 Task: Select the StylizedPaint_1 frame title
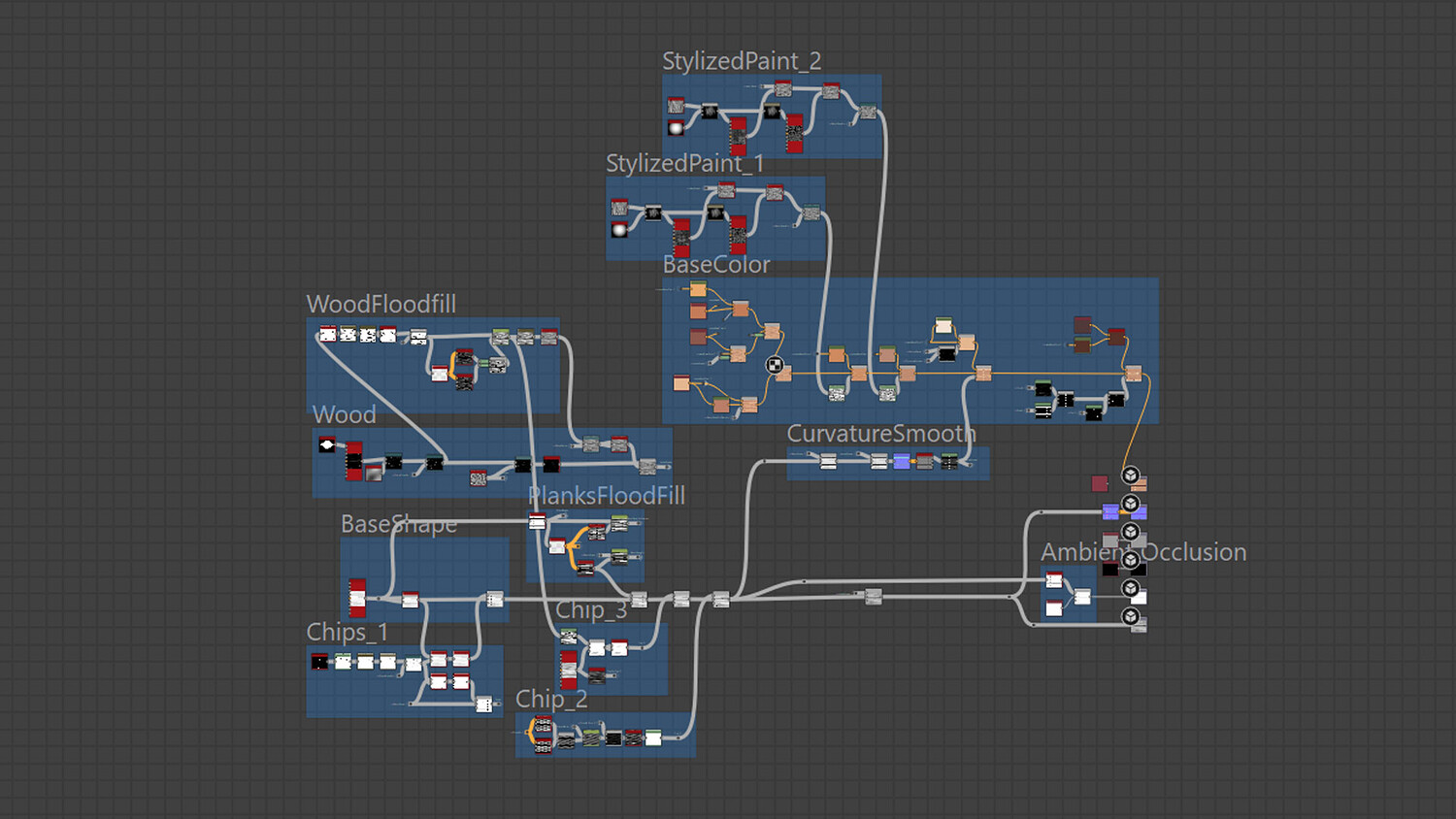(x=685, y=163)
